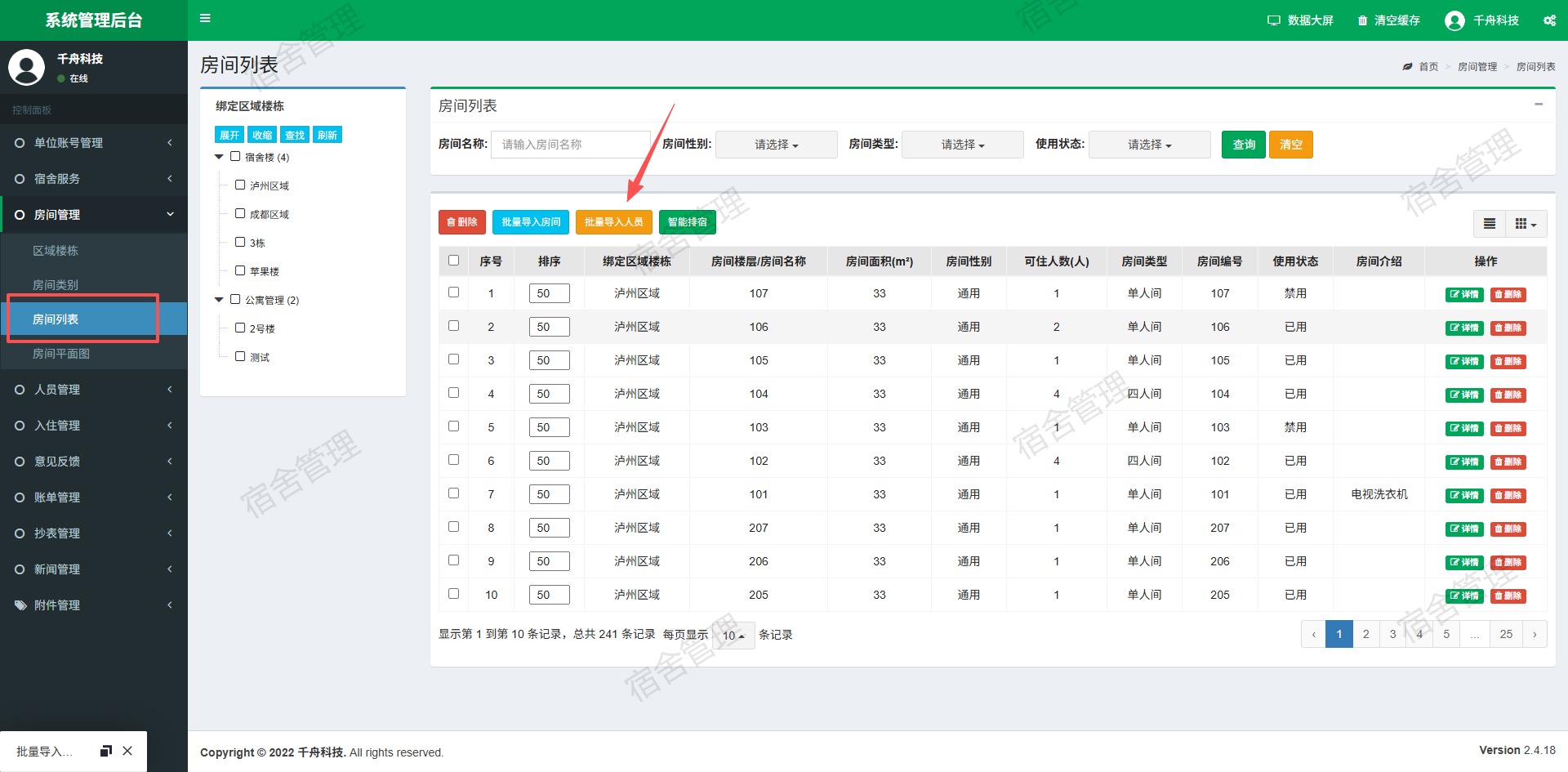Select the 房间列表 submenu item
The height and width of the screenshot is (772, 1568).
coord(94,319)
